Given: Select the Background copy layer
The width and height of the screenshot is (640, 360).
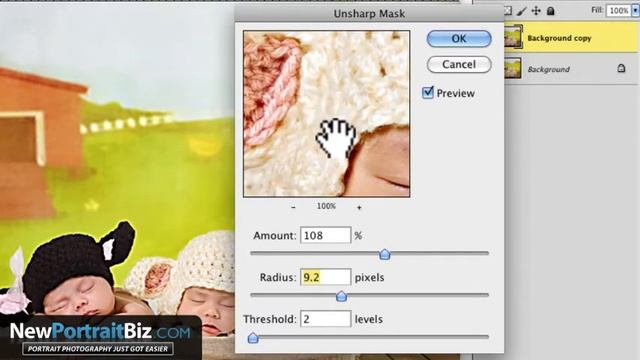Looking at the screenshot, I should (571, 38).
